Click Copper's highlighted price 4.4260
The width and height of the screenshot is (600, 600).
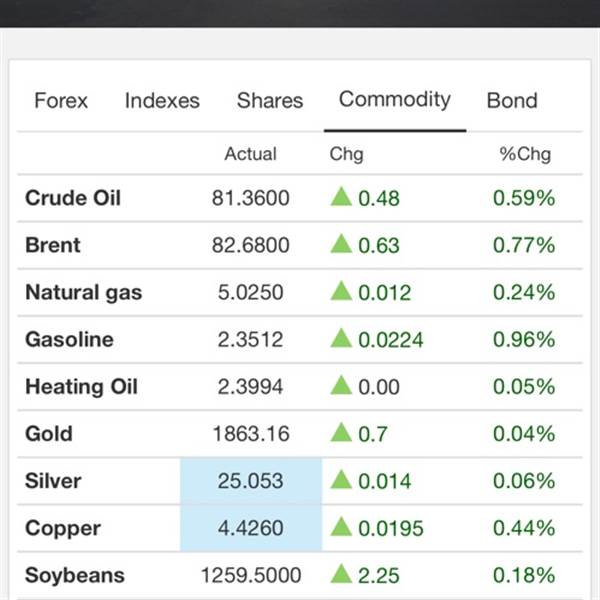pos(251,528)
